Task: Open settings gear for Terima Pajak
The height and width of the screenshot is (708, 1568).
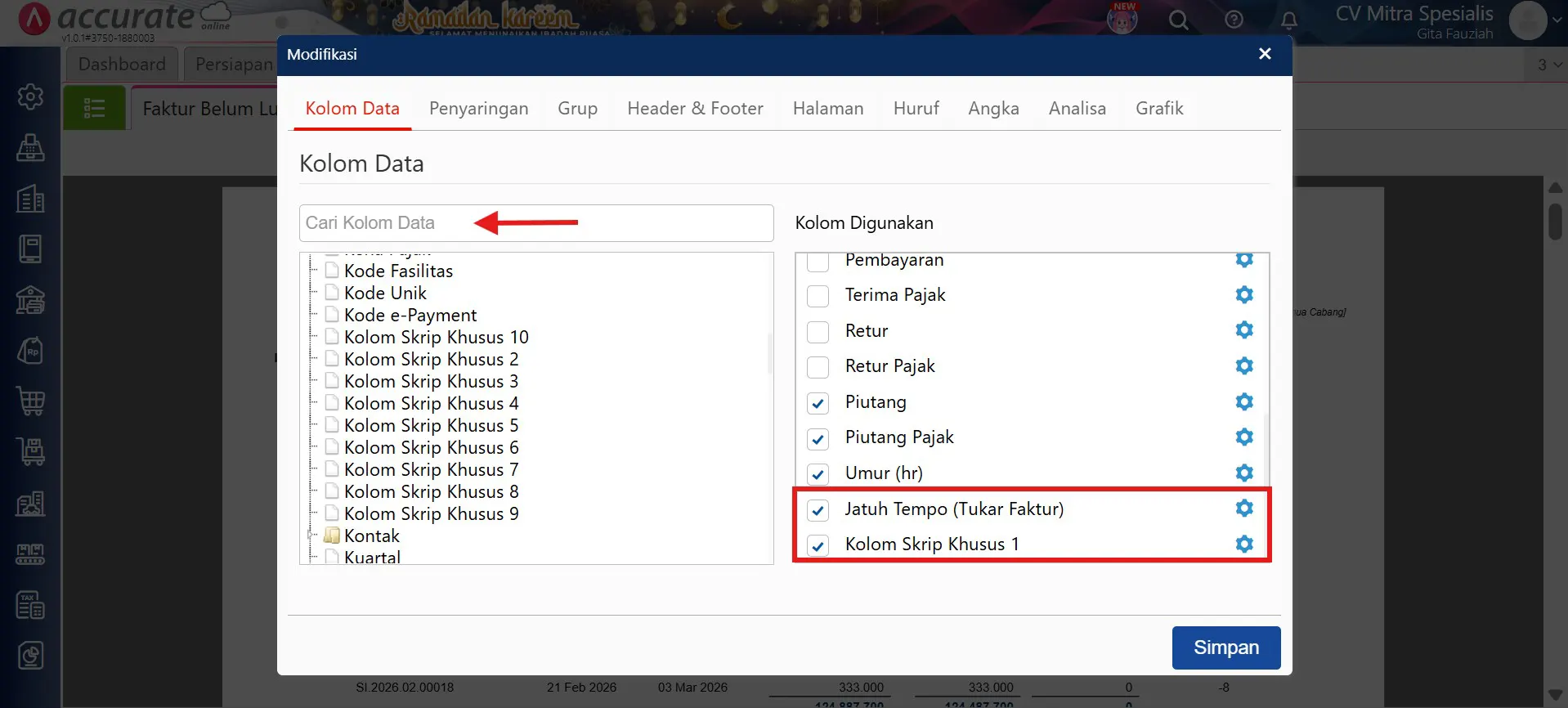Action: pos(1243,294)
